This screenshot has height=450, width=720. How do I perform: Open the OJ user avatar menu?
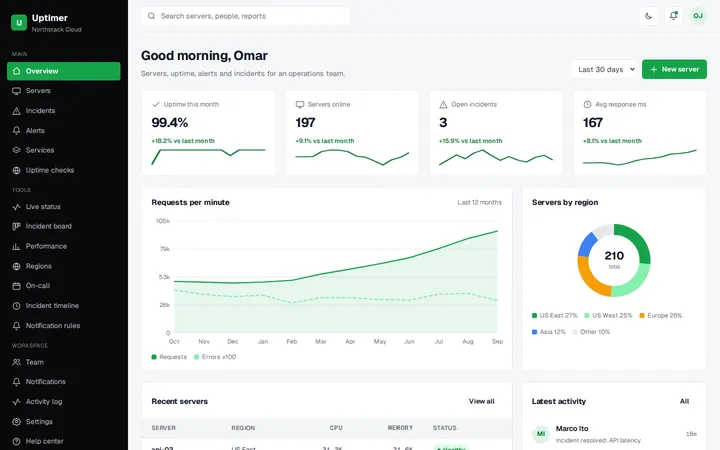[698, 16]
